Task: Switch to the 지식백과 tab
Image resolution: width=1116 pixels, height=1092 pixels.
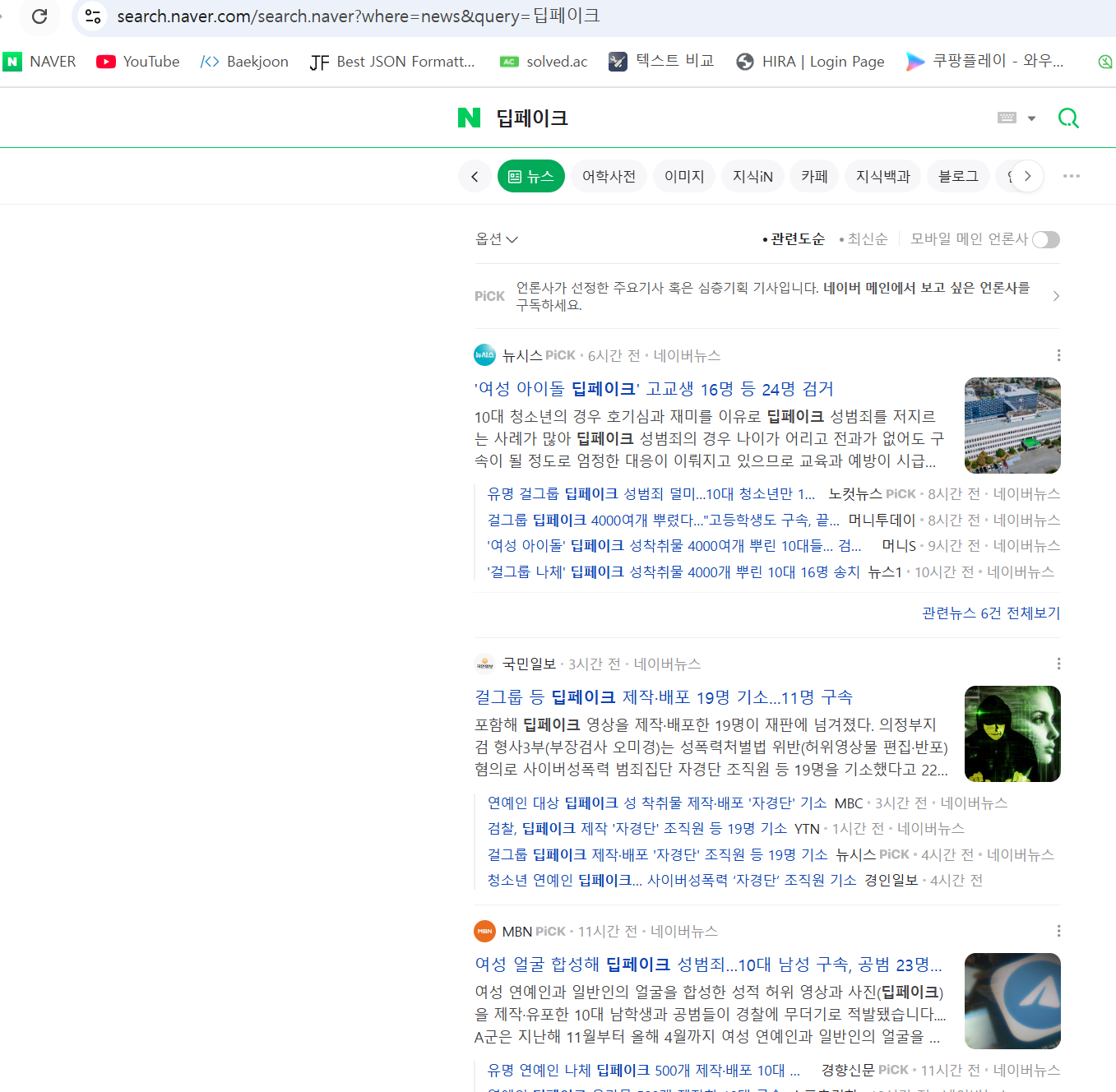Action: 883,176
